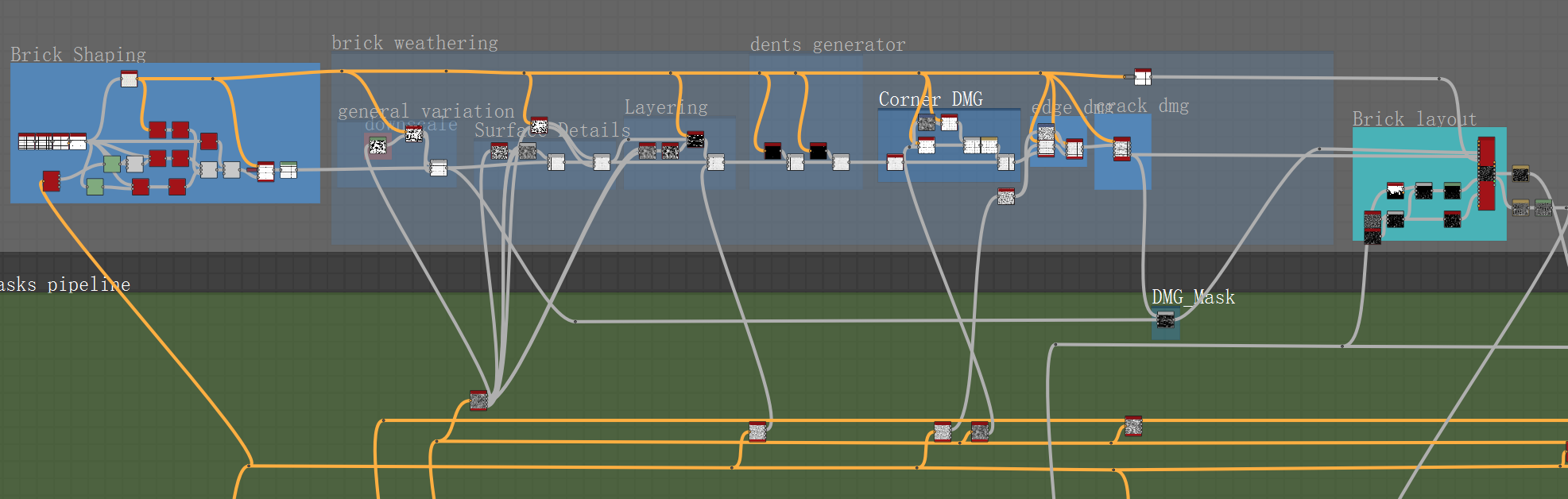Select the four-tile brick generator node strip
The width and height of the screenshot is (1568, 499).
pyautogui.click(x=52, y=141)
